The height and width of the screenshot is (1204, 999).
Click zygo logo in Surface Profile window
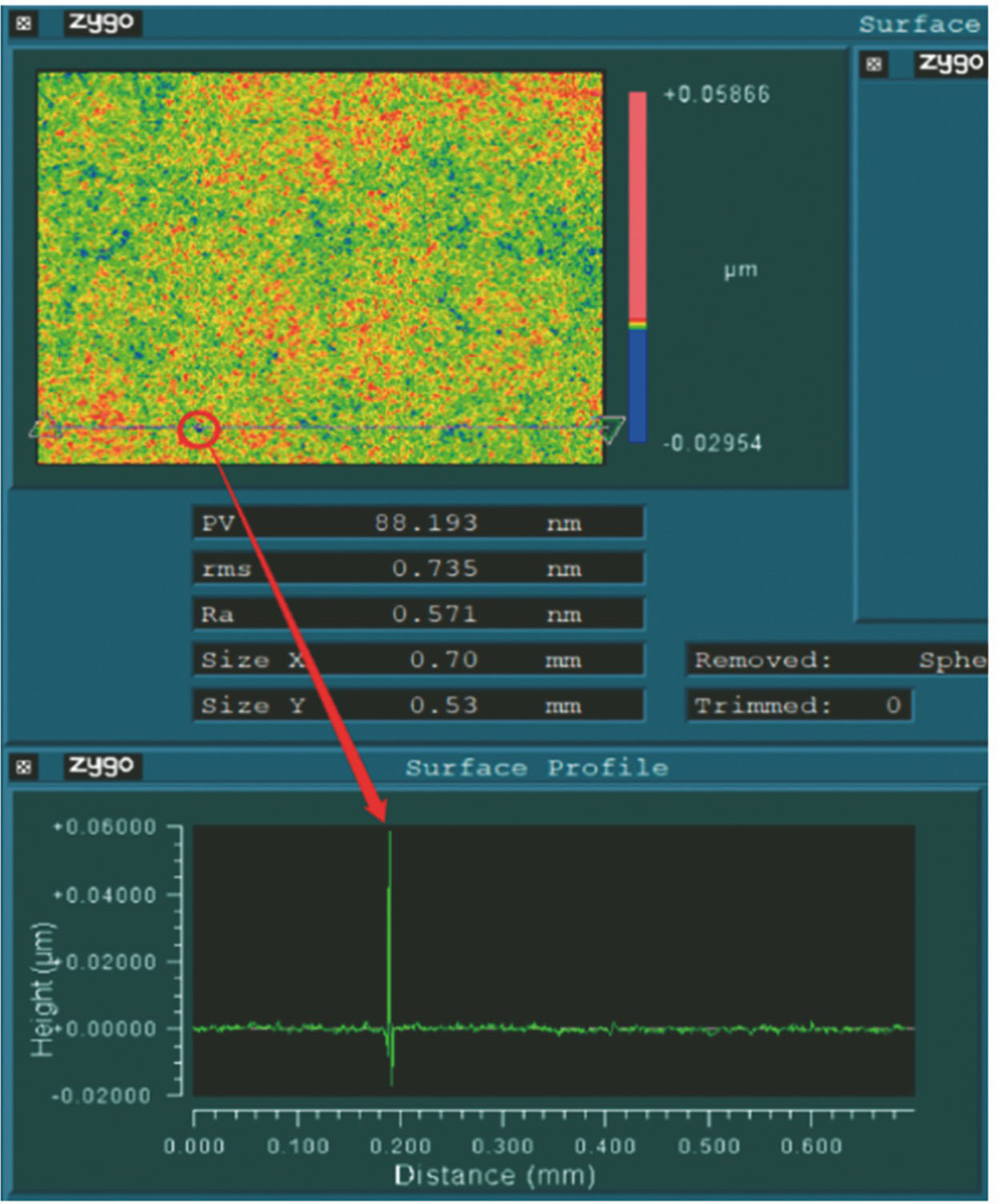(x=102, y=766)
